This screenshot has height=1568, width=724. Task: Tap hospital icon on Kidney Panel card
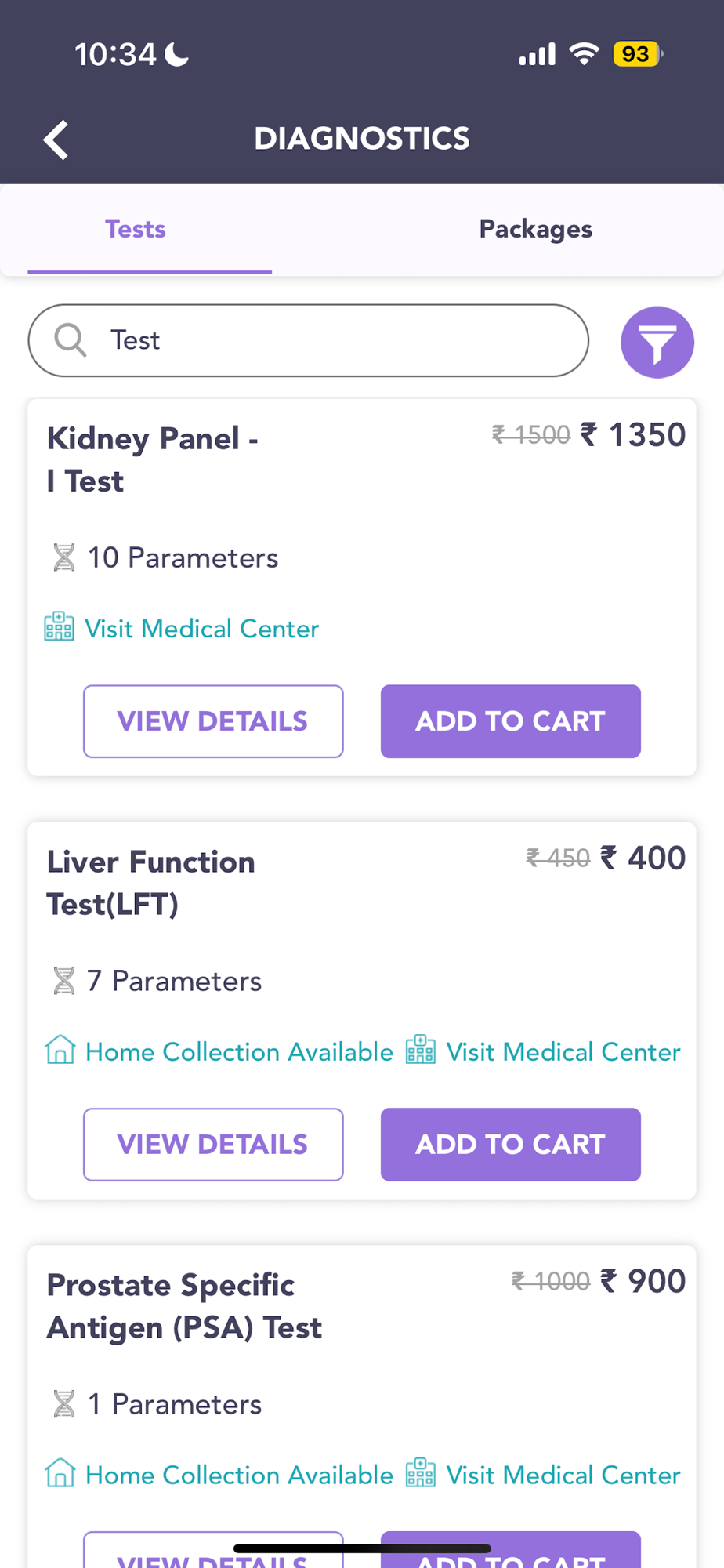pos(60,628)
